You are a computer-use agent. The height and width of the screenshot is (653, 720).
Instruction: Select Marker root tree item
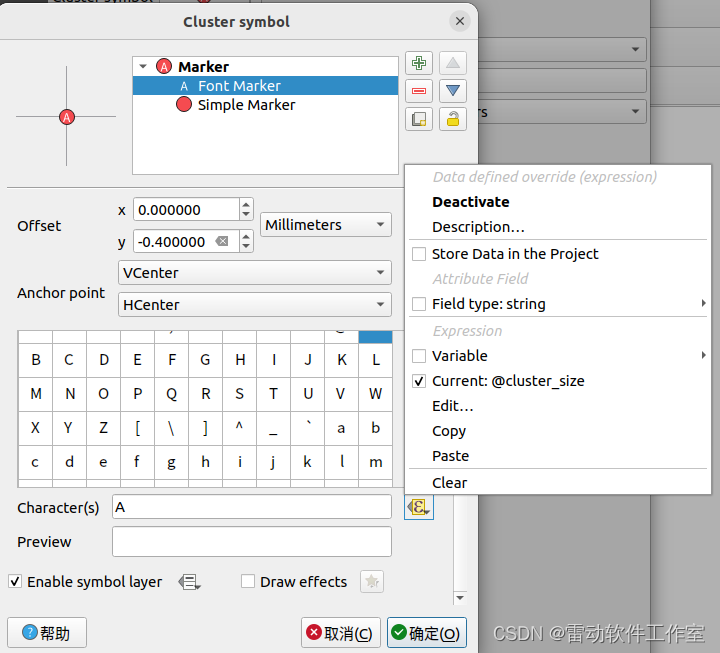pyautogui.click(x=265, y=67)
